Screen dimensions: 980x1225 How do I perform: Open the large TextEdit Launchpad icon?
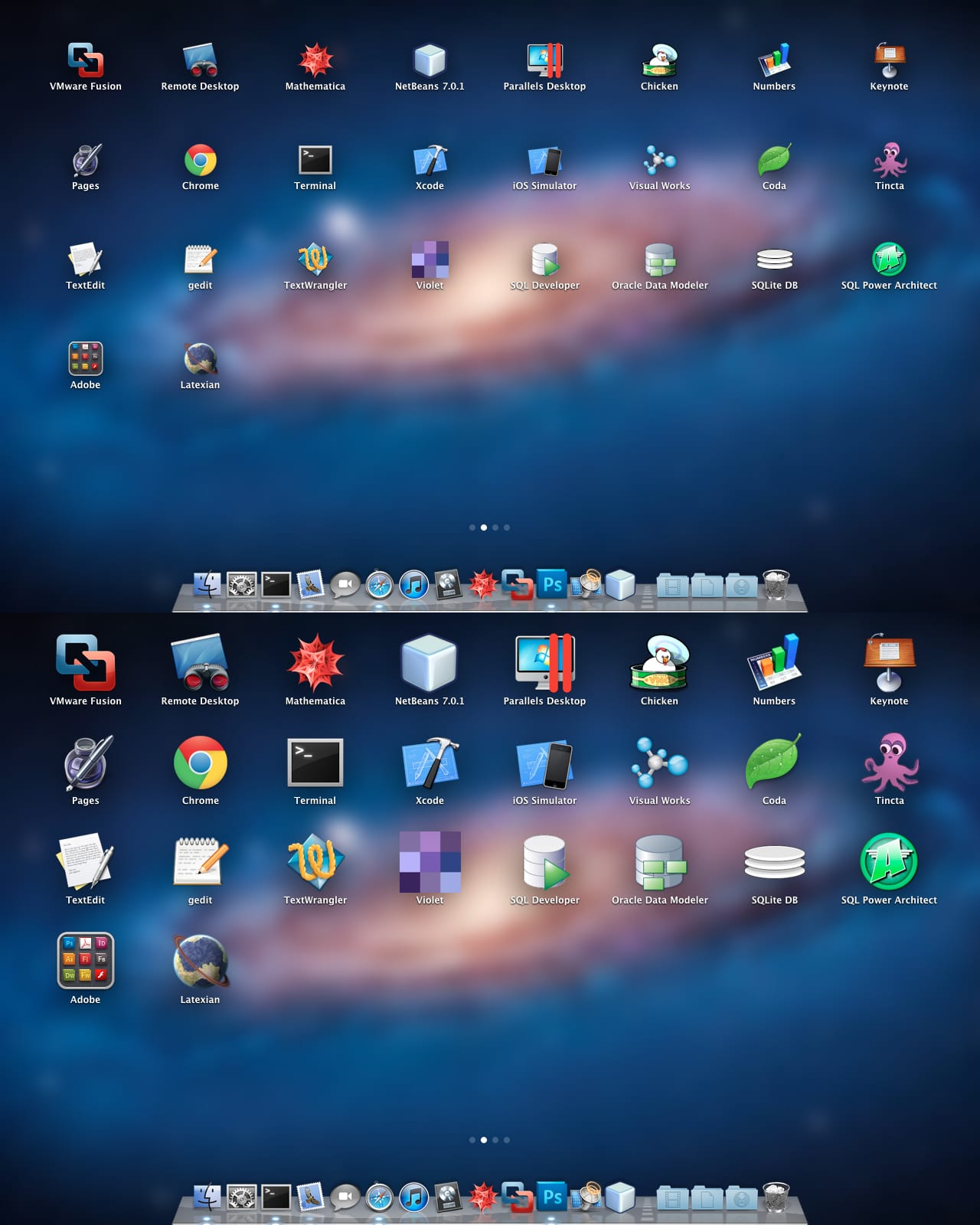pyautogui.click(x=85, y=861)
